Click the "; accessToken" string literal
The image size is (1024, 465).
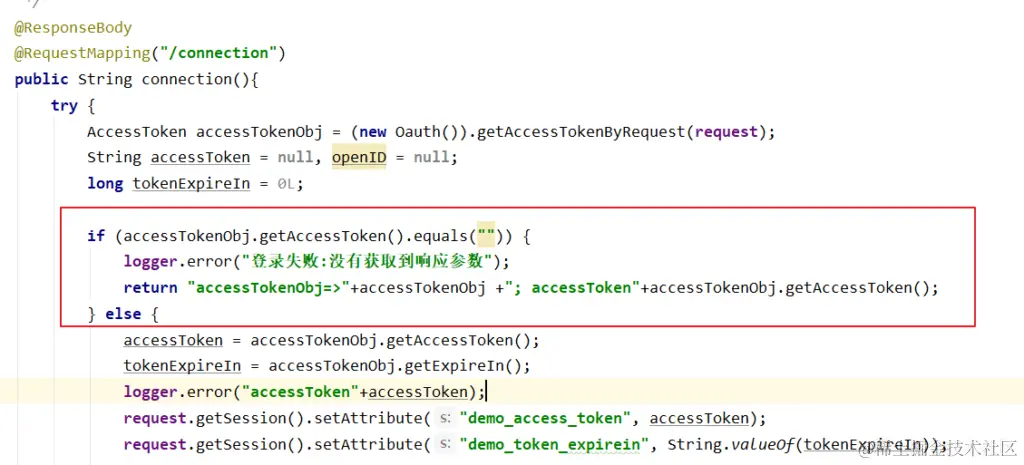573,288
